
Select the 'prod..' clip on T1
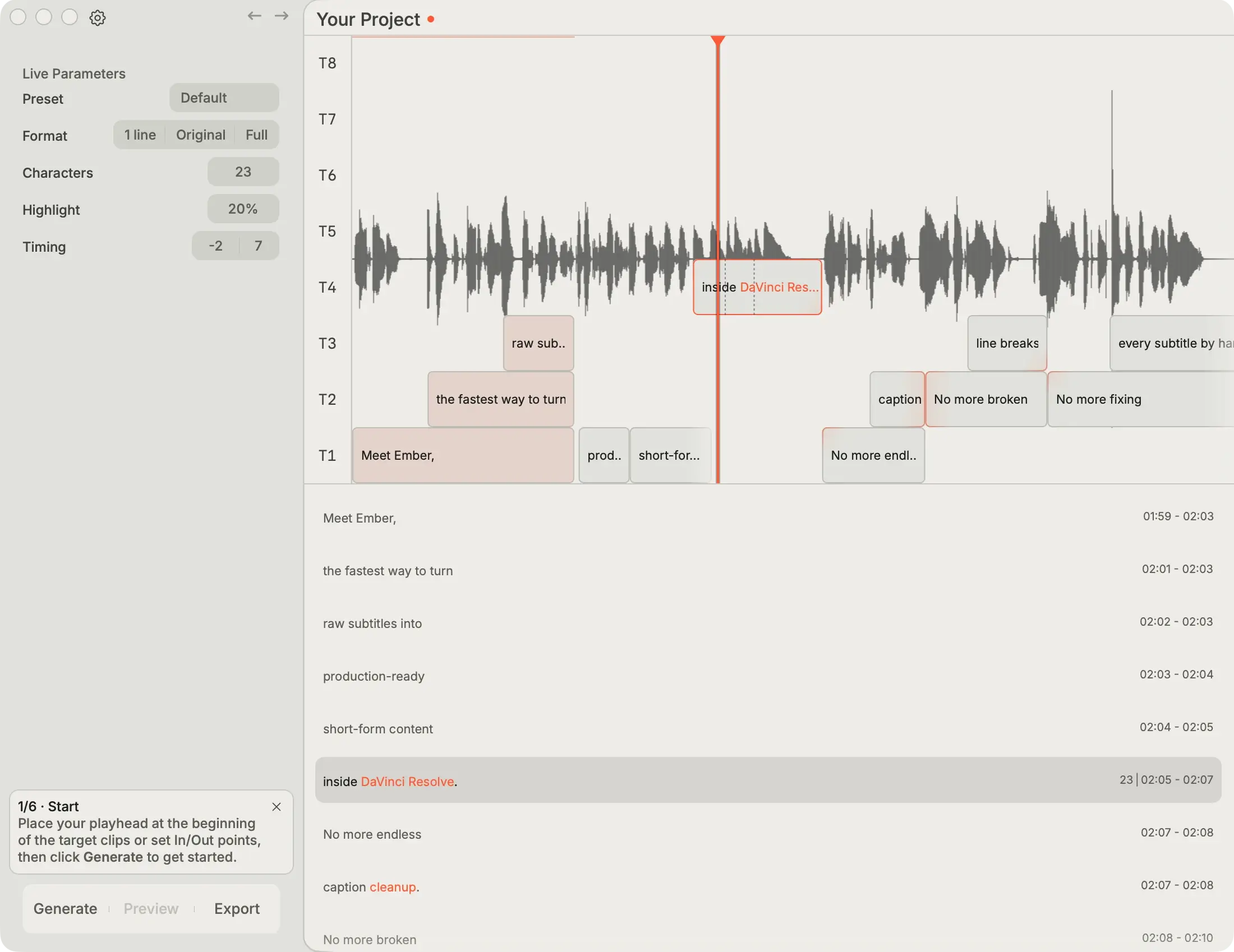[604, 455]
